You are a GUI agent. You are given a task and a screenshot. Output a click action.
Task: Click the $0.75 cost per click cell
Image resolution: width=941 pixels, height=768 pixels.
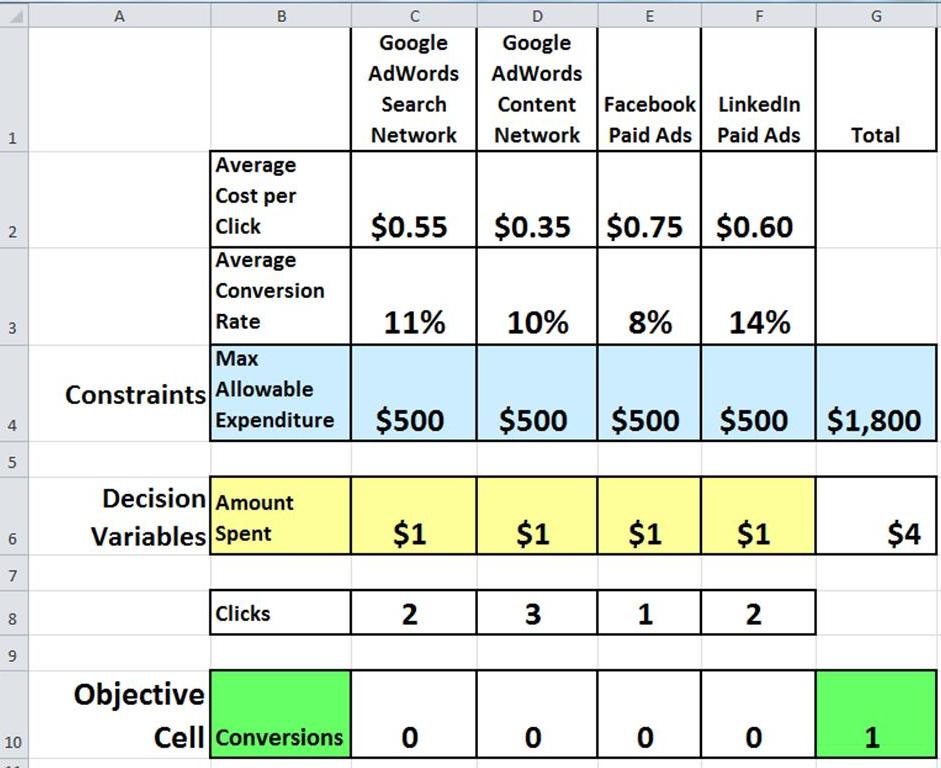tap(649, 199)
